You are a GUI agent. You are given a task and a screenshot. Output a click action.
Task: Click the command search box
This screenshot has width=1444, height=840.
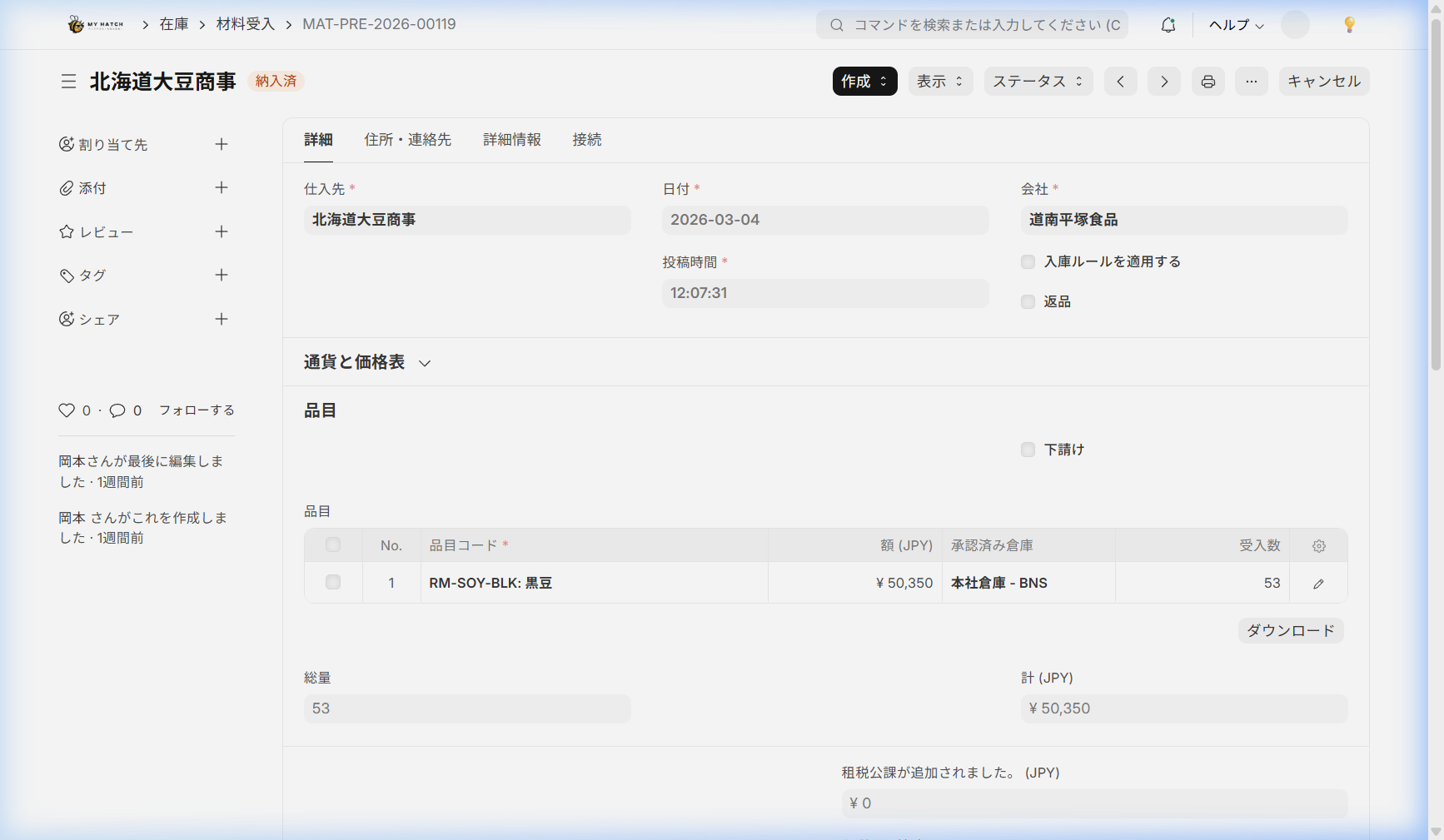(x=973, y=25)
